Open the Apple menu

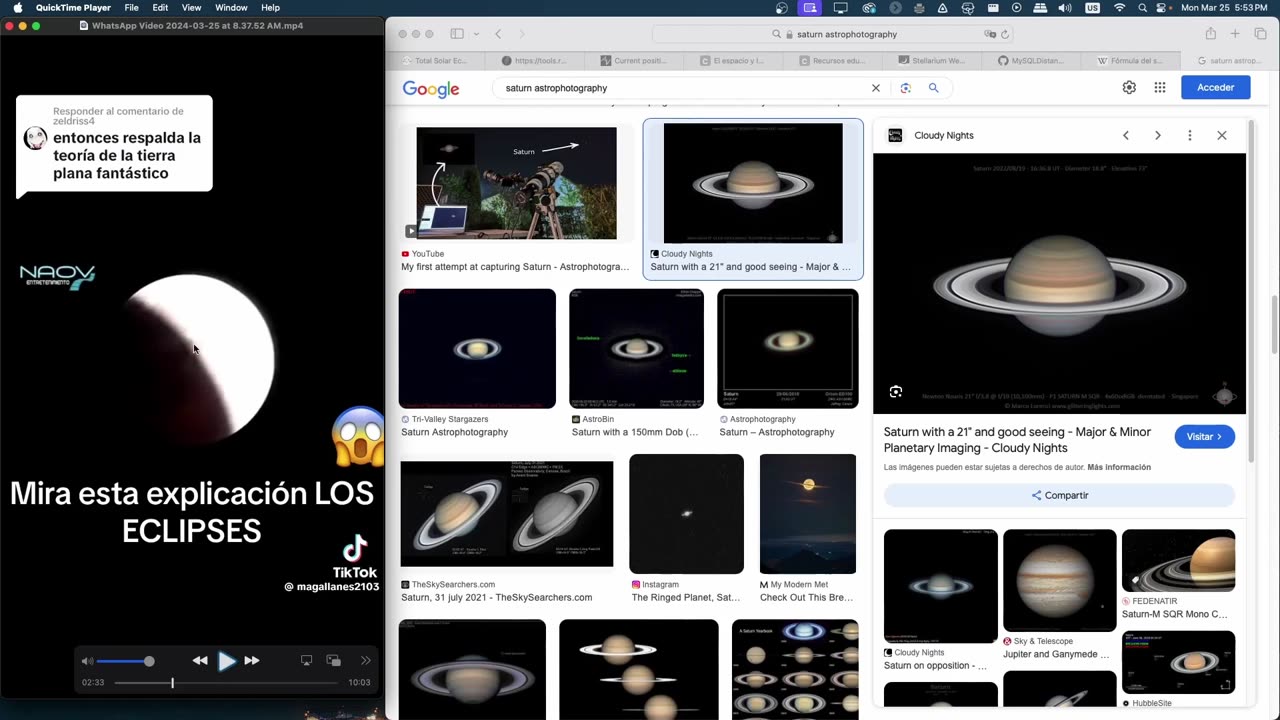[x=17, y=7]
